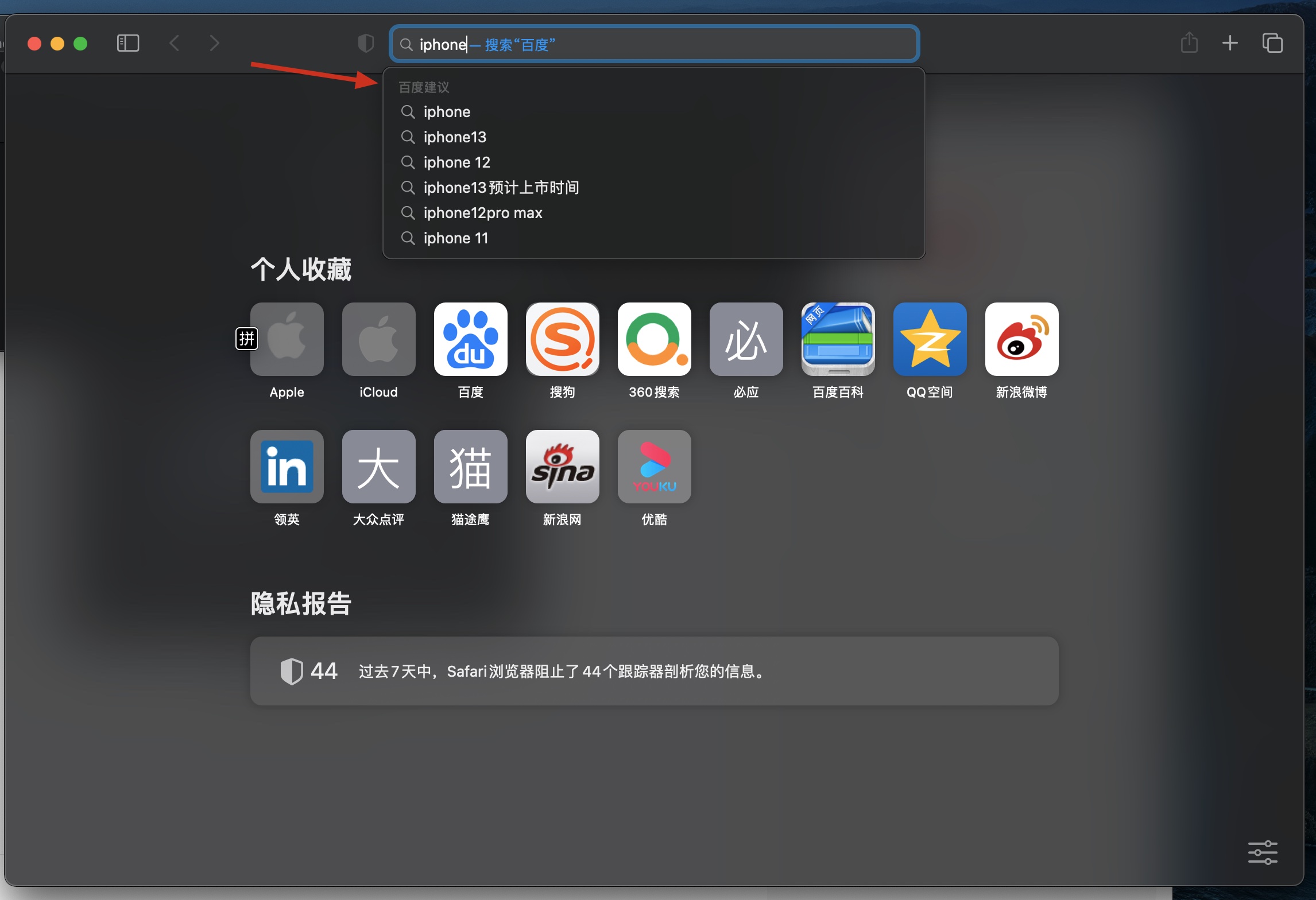Open QQ空间 from favorites

click(x=929, y=340)
